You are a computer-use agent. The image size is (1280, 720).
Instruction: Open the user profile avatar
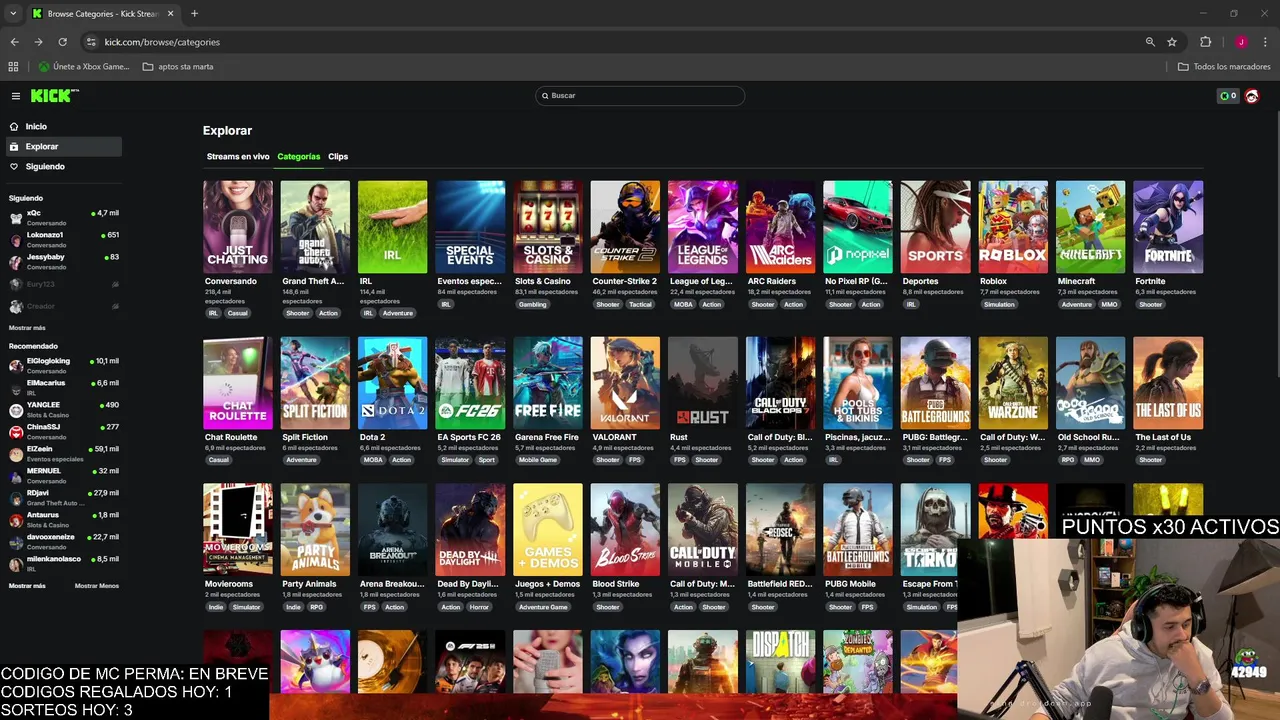point(1252,96)
